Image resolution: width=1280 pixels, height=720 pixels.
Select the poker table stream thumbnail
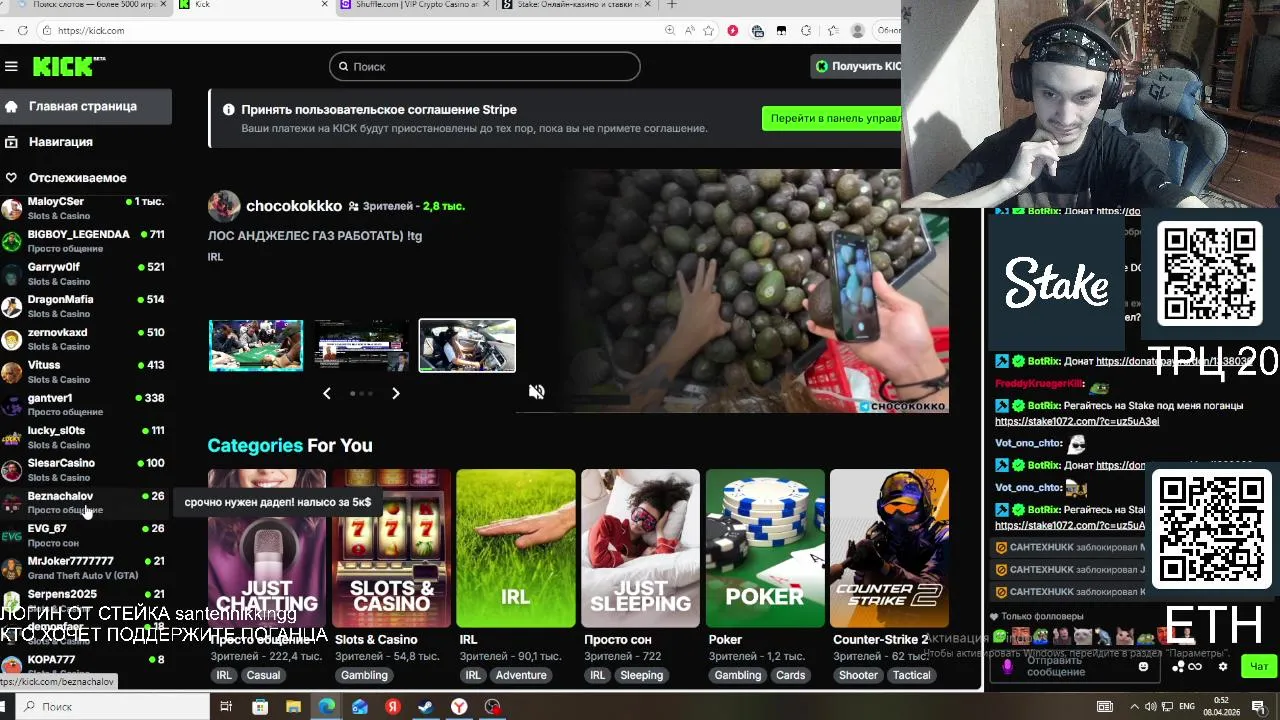[256, 346]
